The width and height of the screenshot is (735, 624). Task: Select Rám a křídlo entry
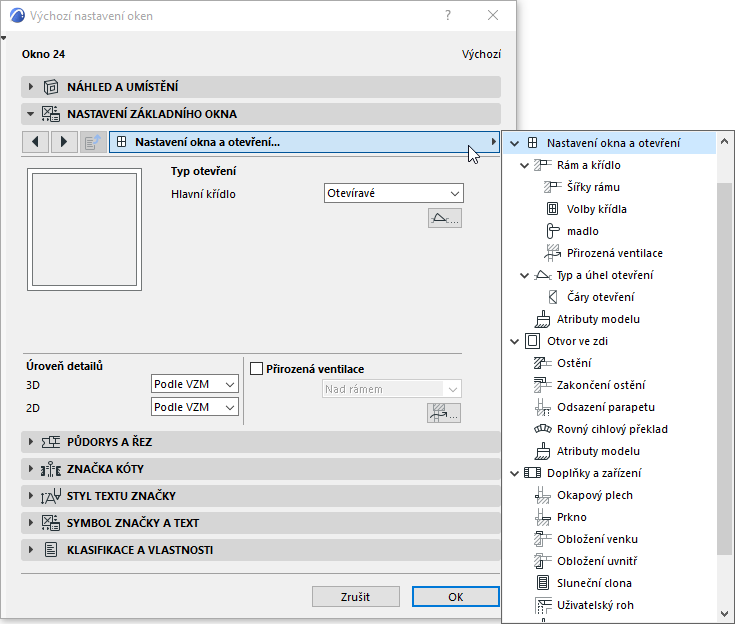pos(589,165)
